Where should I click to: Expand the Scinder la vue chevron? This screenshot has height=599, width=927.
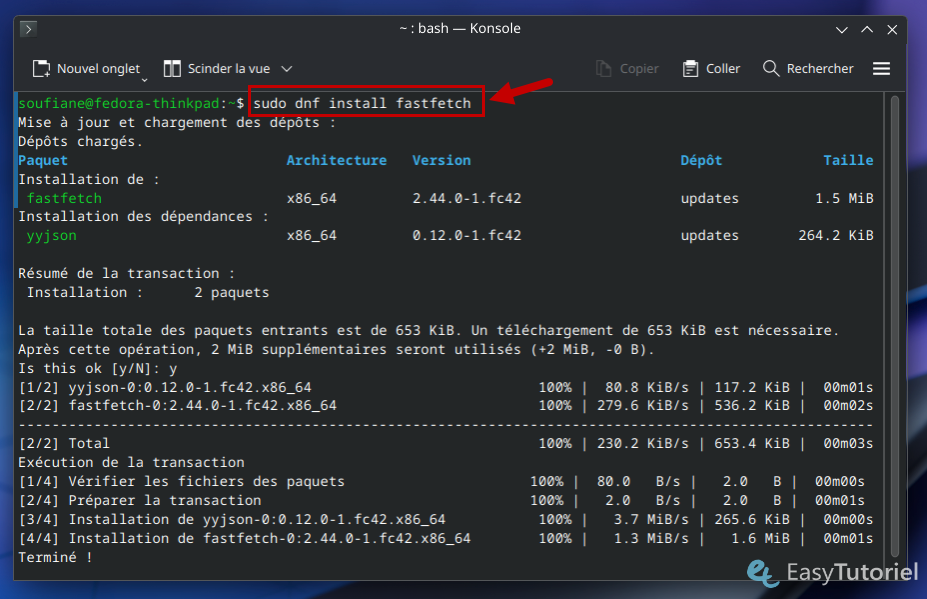pyautogui.click(x=285, y=69)
